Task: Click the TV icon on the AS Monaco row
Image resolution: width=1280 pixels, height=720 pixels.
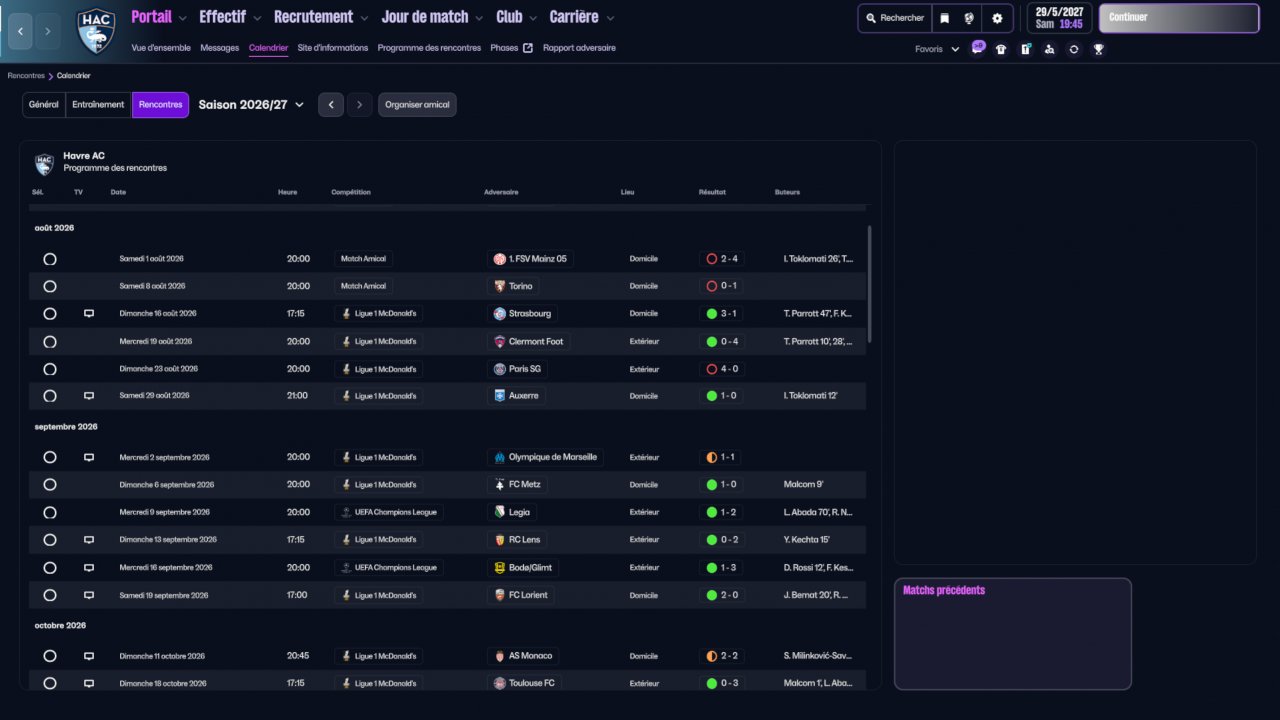Action: [x=89, y=657]
